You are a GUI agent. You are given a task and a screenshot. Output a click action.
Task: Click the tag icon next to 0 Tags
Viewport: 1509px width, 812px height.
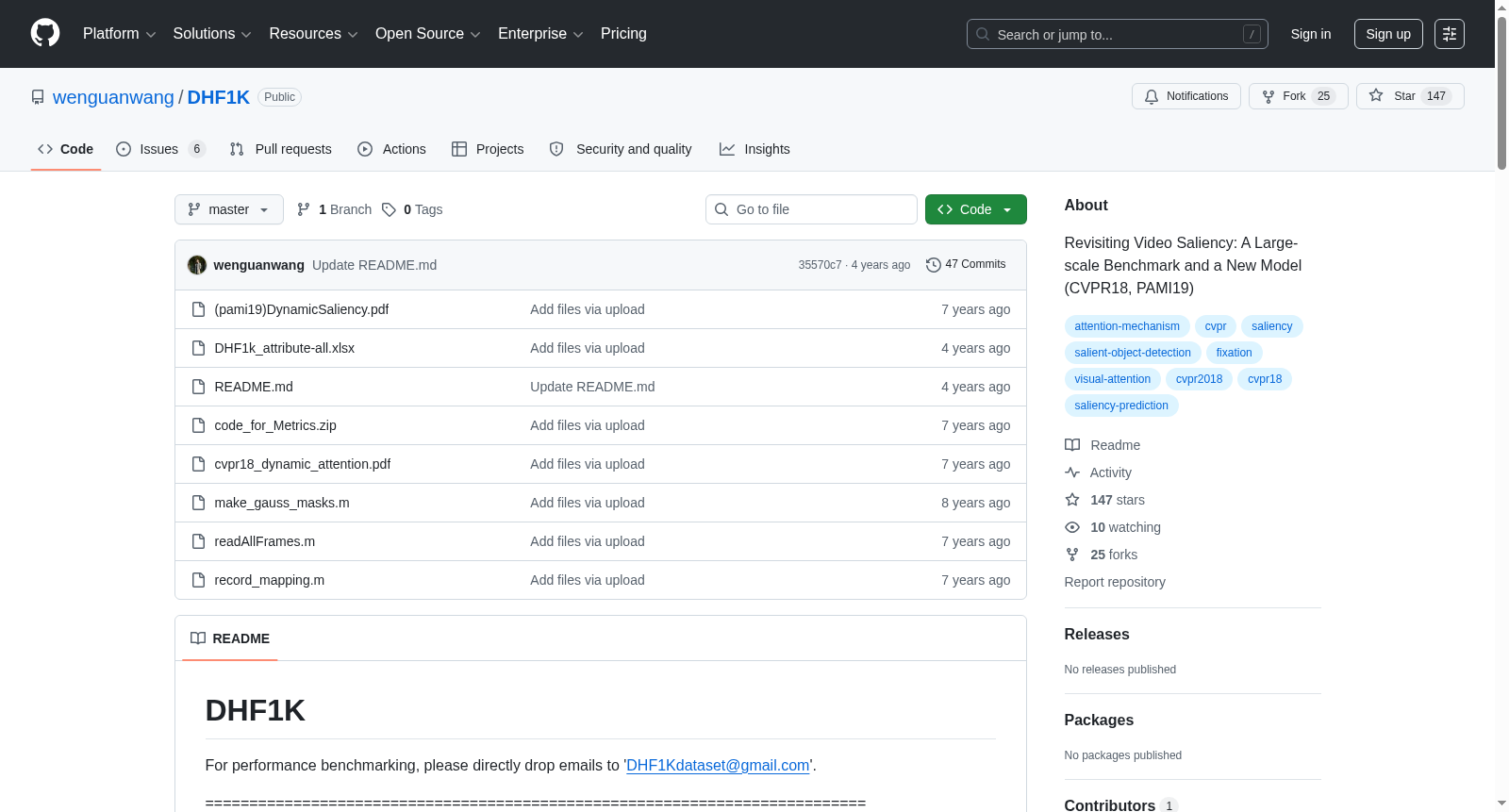[x=389, y=209]
